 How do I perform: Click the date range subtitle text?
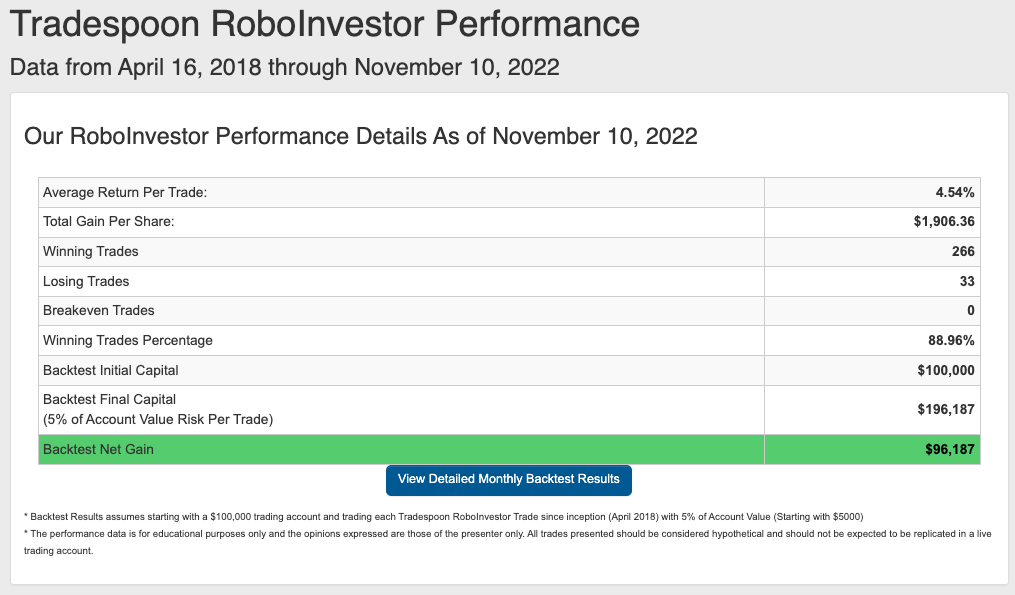tap(285, 67)
